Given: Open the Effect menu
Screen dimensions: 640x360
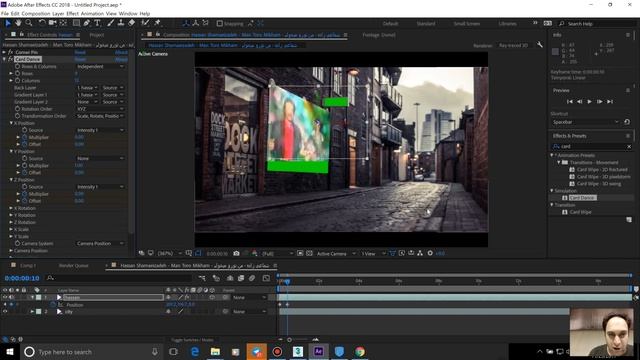Looking at the screenshot, I should click(x=72, y=13).
